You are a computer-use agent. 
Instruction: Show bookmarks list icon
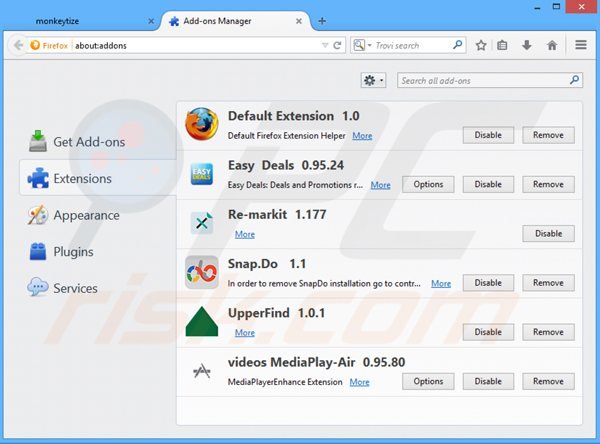coord(502,46)
